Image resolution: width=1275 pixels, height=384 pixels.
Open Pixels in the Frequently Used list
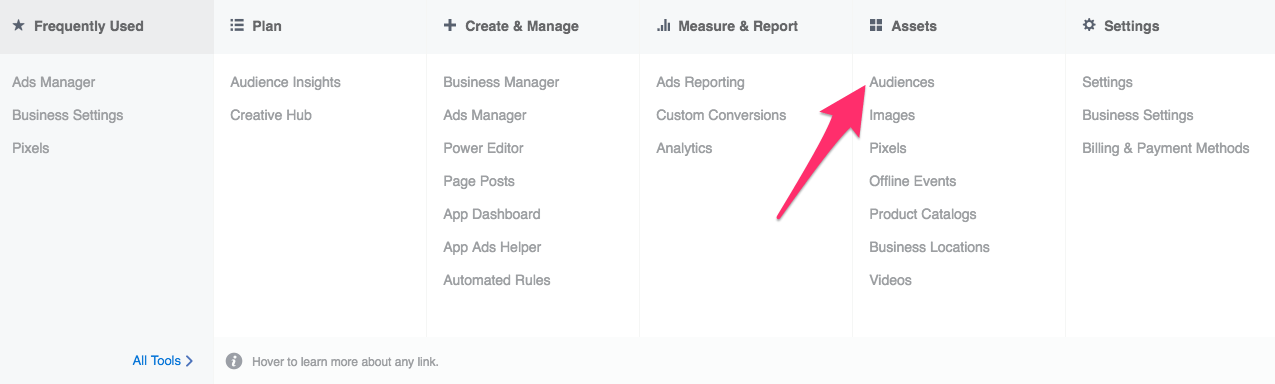click(x=30, y=148)
